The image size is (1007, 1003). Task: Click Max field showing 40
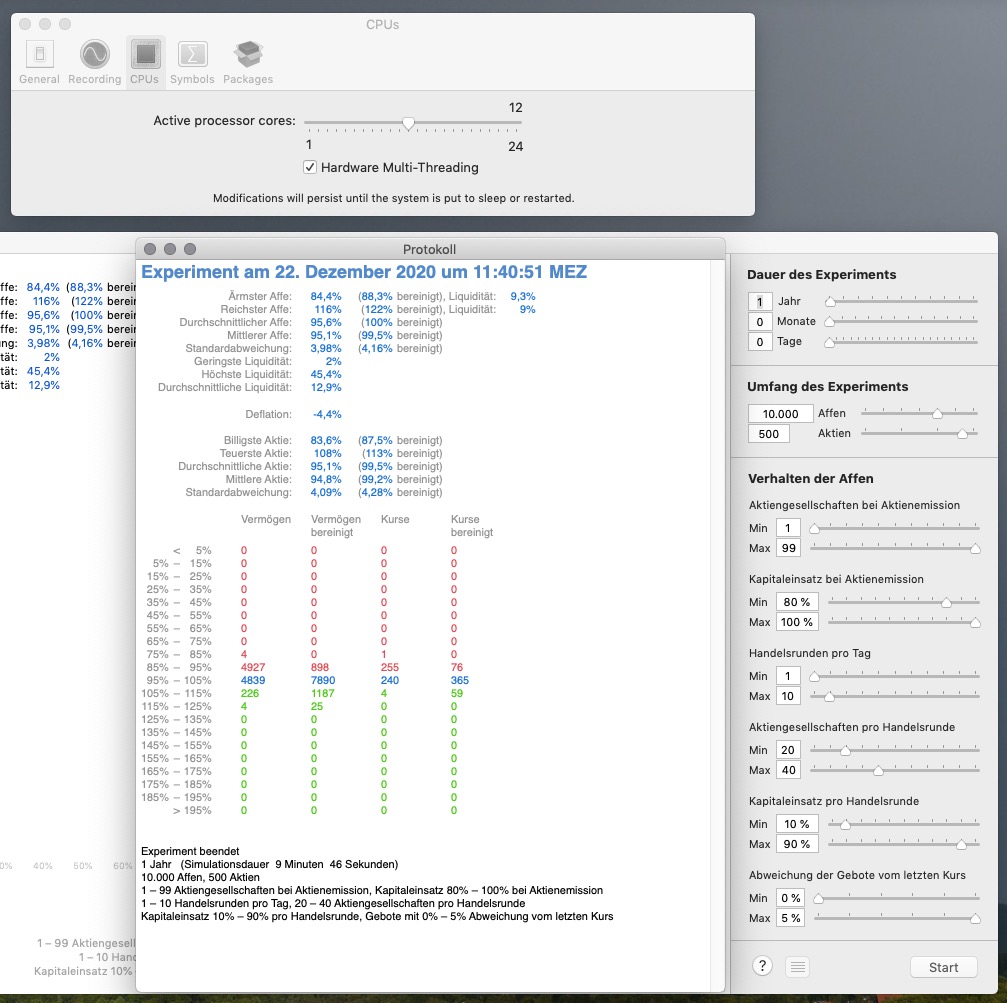point(788,771)
